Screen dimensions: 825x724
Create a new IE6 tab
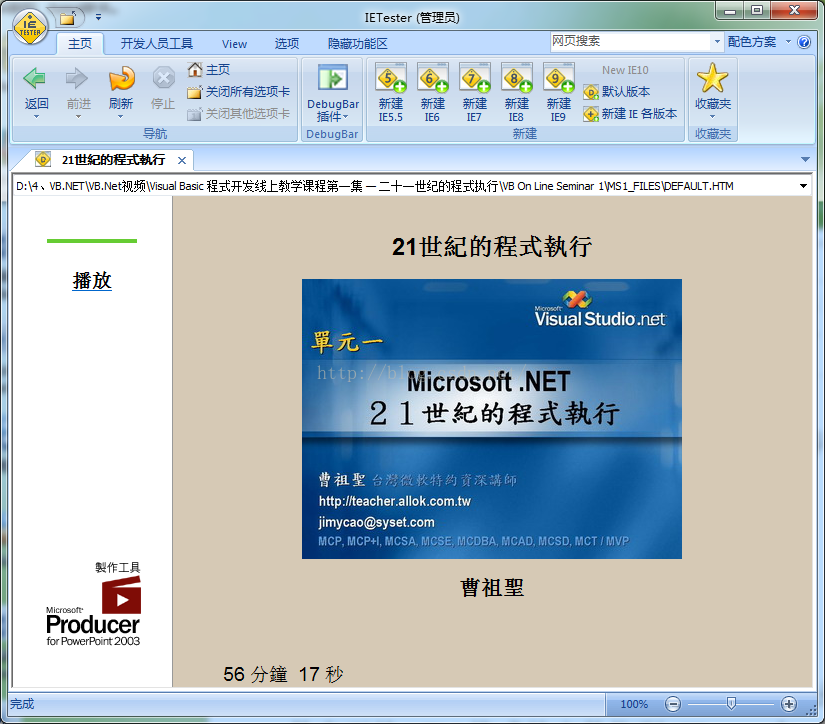pos(432,93)
